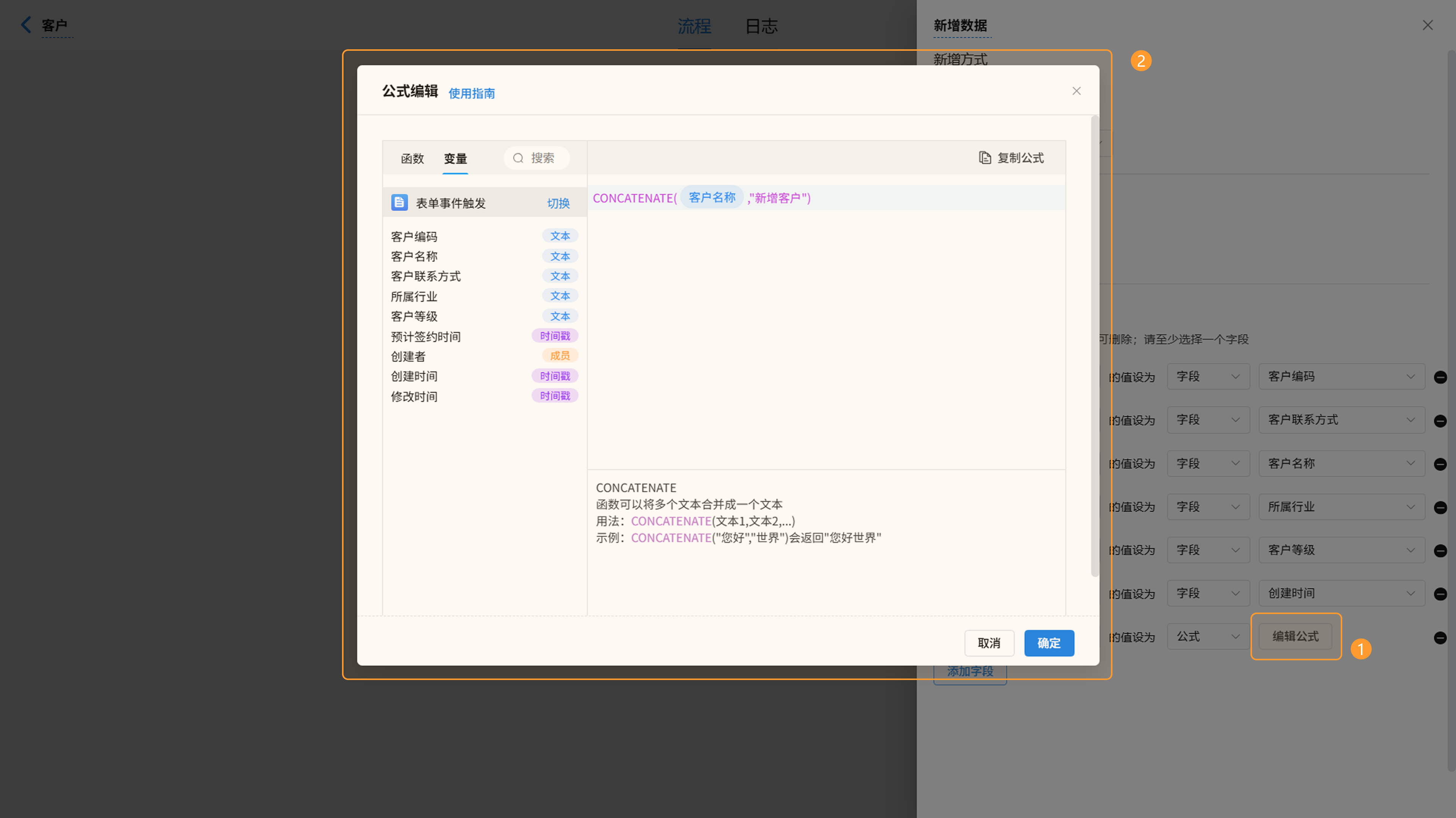Image resolution: width=1456 pixels, height=818 pixels.
Task: Open 字段 type dropdown beside 所属行业
Action: coord(1208,507)
